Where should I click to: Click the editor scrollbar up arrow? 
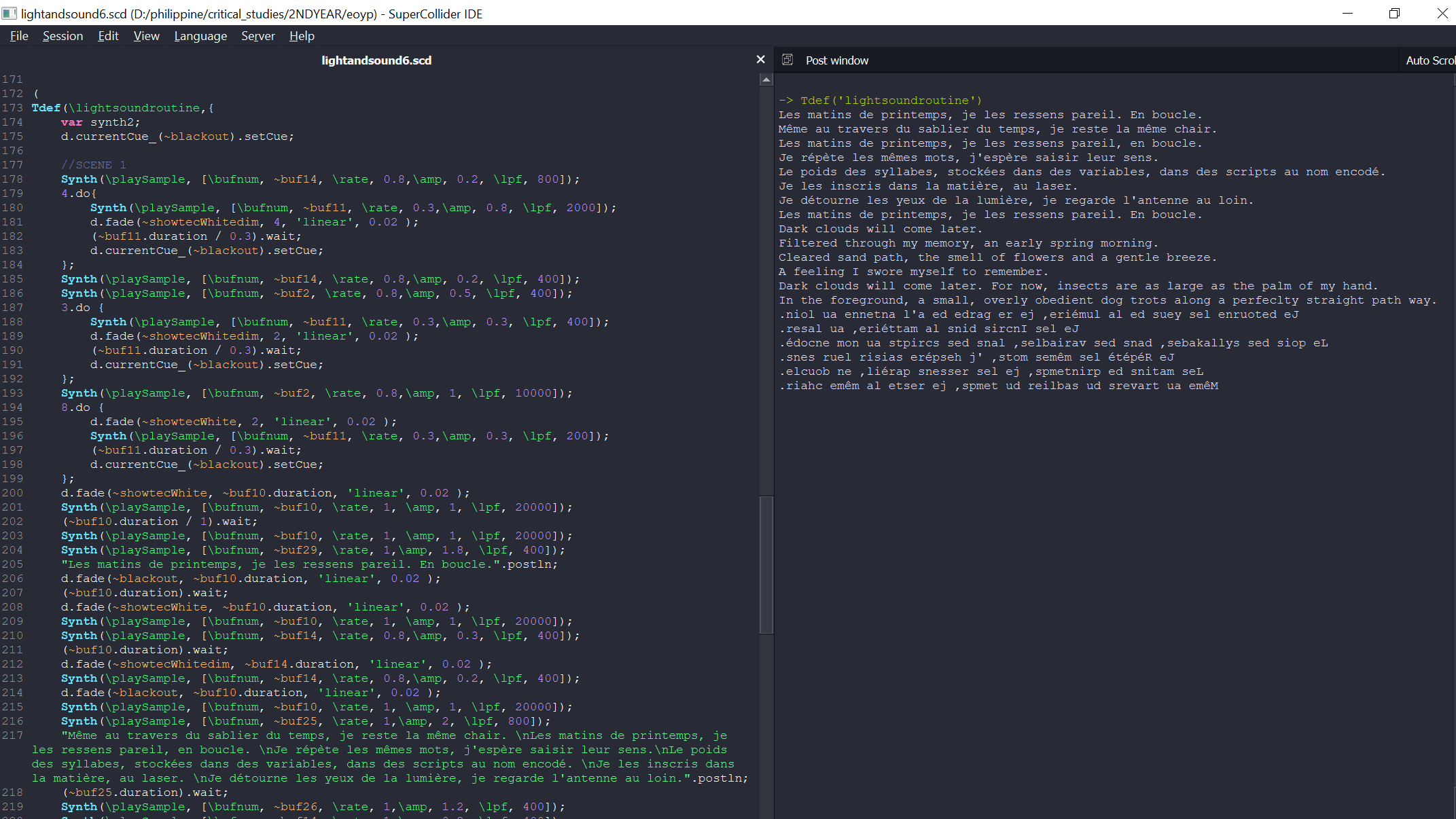coord(766,80)
